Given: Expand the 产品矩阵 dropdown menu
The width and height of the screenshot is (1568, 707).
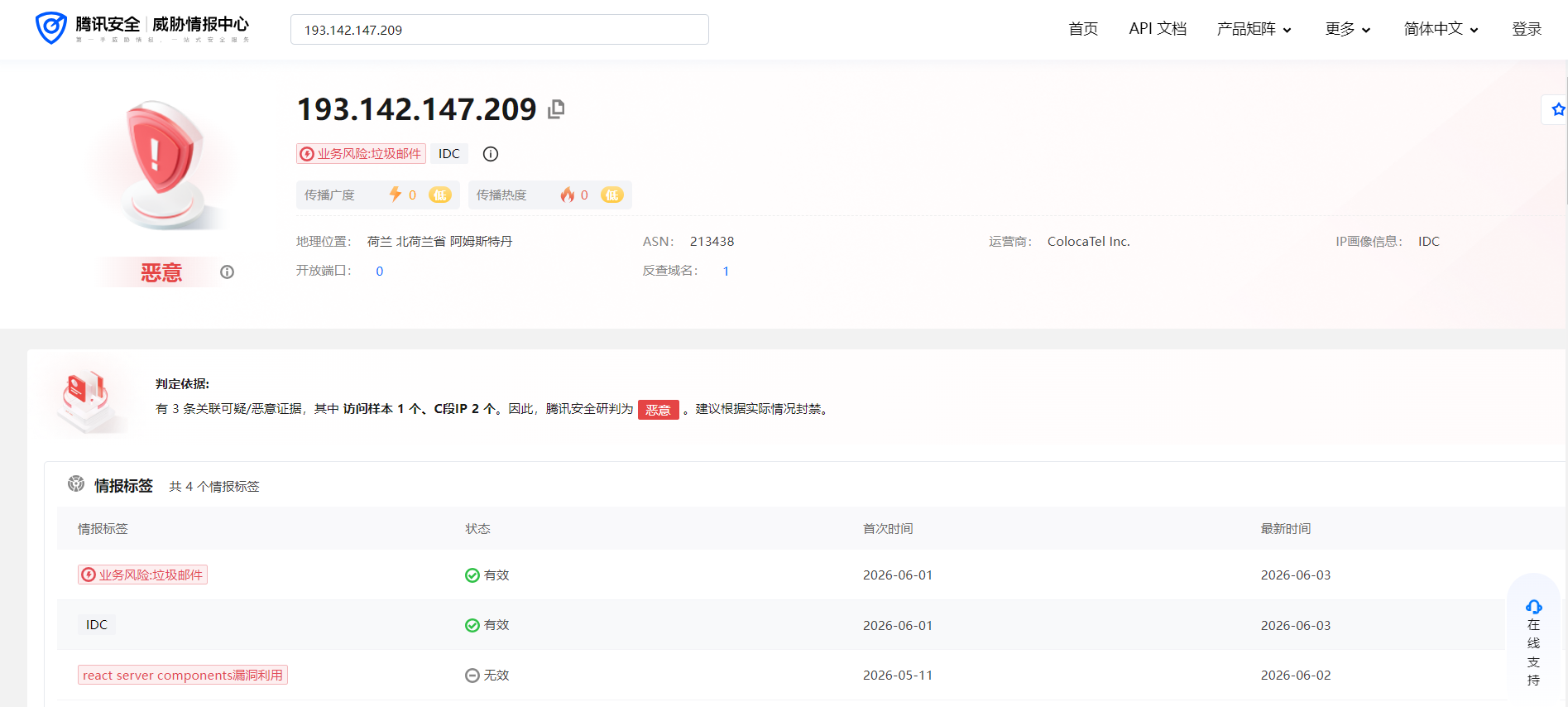Looking at the screenshot, I should [x=1254, y=29].
